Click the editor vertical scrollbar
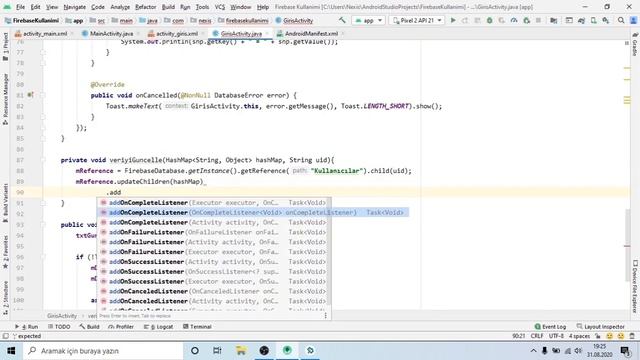The width and height of the screenshot is (640, 360). (x=627, y=245)
